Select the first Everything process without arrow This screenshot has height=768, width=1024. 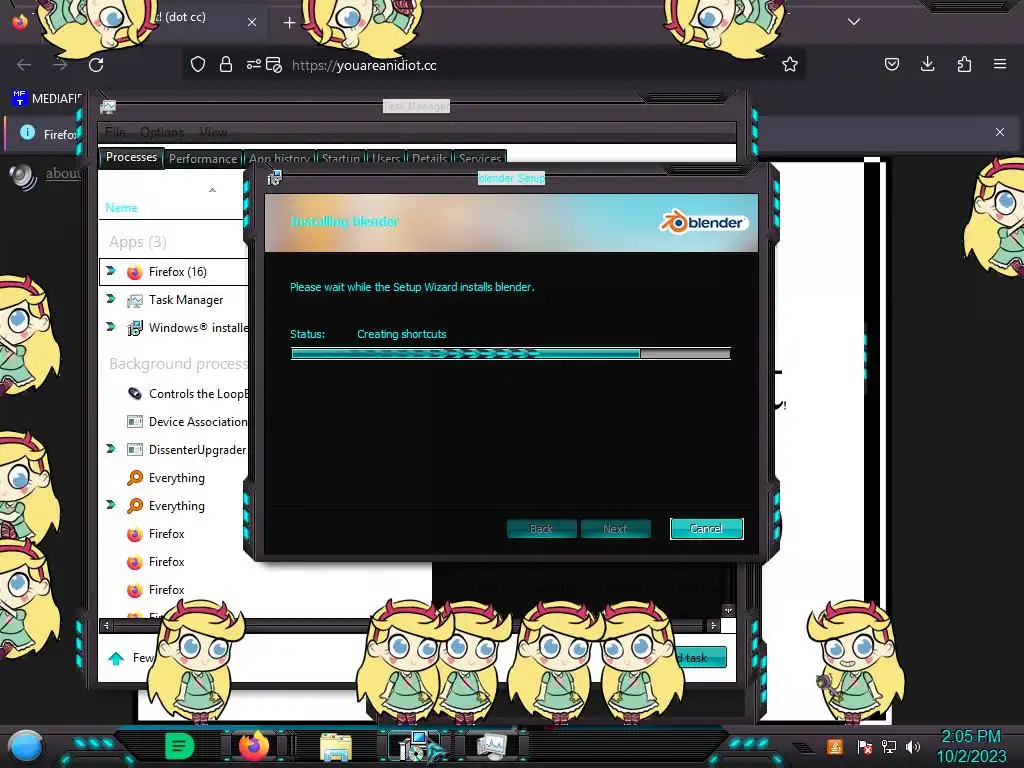pos(174,478)
